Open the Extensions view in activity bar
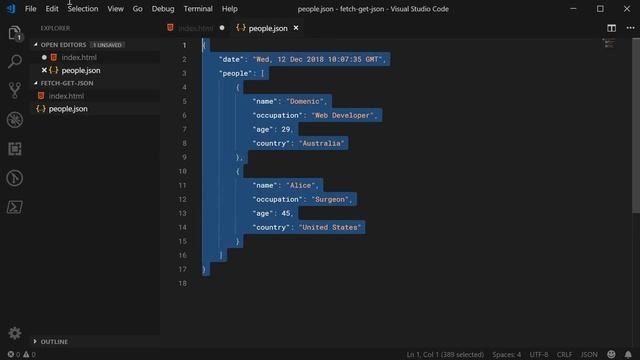 pos(15,149)
